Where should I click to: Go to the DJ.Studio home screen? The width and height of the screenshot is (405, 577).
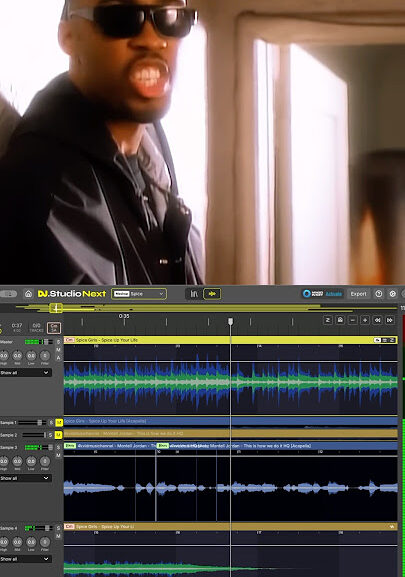point(28,294)
